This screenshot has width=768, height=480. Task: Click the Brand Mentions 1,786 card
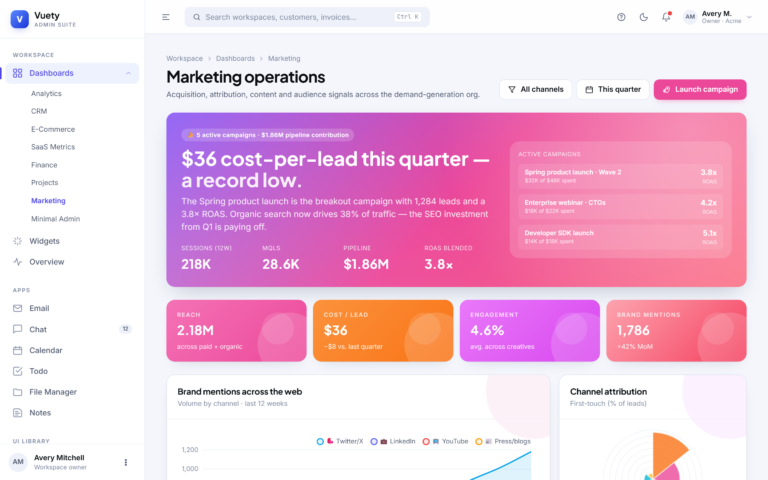pyautogui.click(x=676, y=331)
